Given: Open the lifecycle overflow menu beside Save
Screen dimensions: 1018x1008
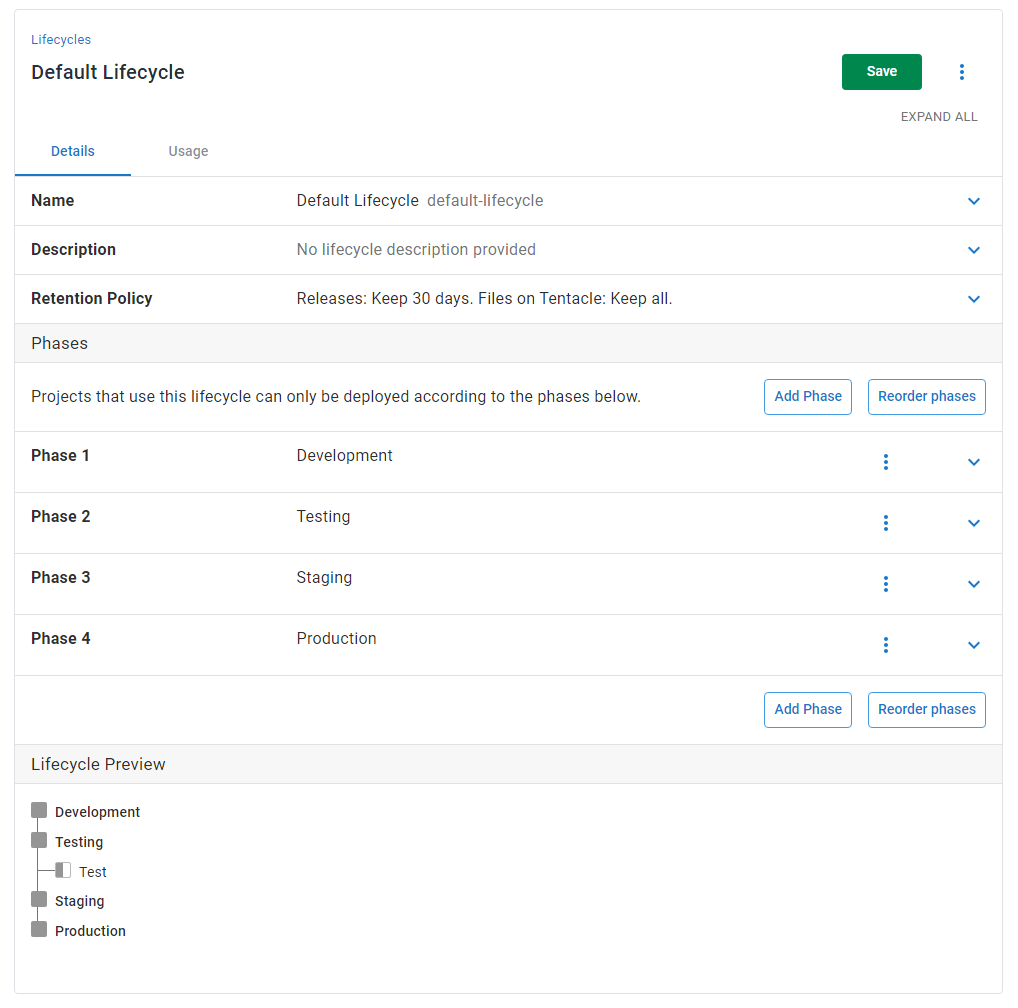Looking at the screenshot, I should [962, 72].
